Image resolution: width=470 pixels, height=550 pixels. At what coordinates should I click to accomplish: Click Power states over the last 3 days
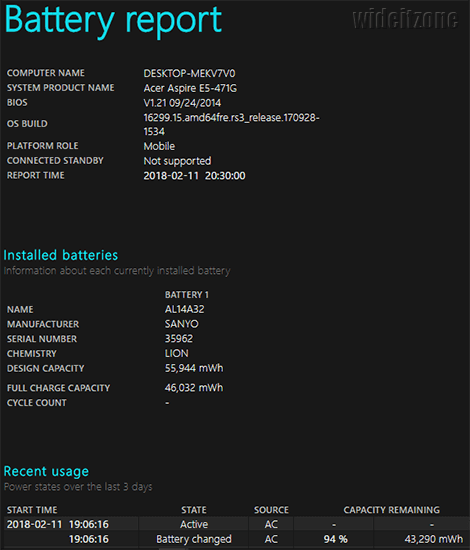click(x=78, y=487)
